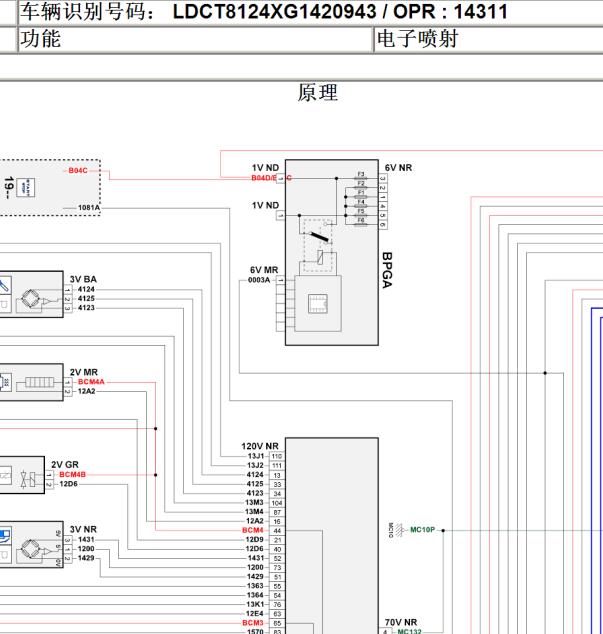Click wire label 1081A

[x=89, y=208]
